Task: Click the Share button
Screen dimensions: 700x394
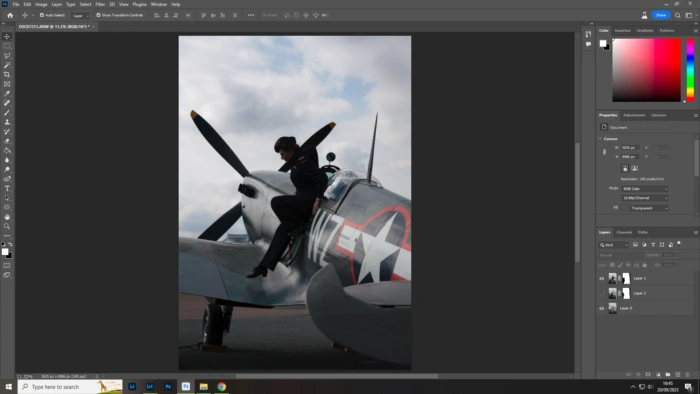Action: (661, 15)
